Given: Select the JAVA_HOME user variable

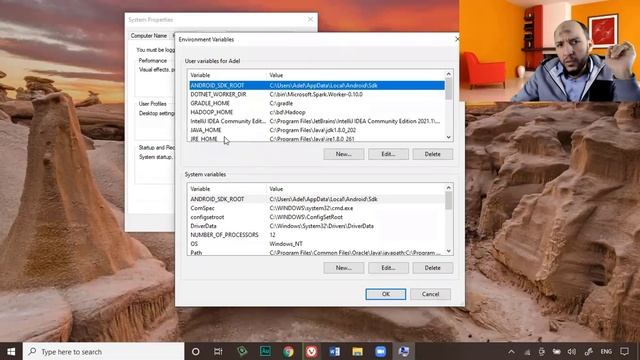Looking at the screenshot, I should coord(317,130).
